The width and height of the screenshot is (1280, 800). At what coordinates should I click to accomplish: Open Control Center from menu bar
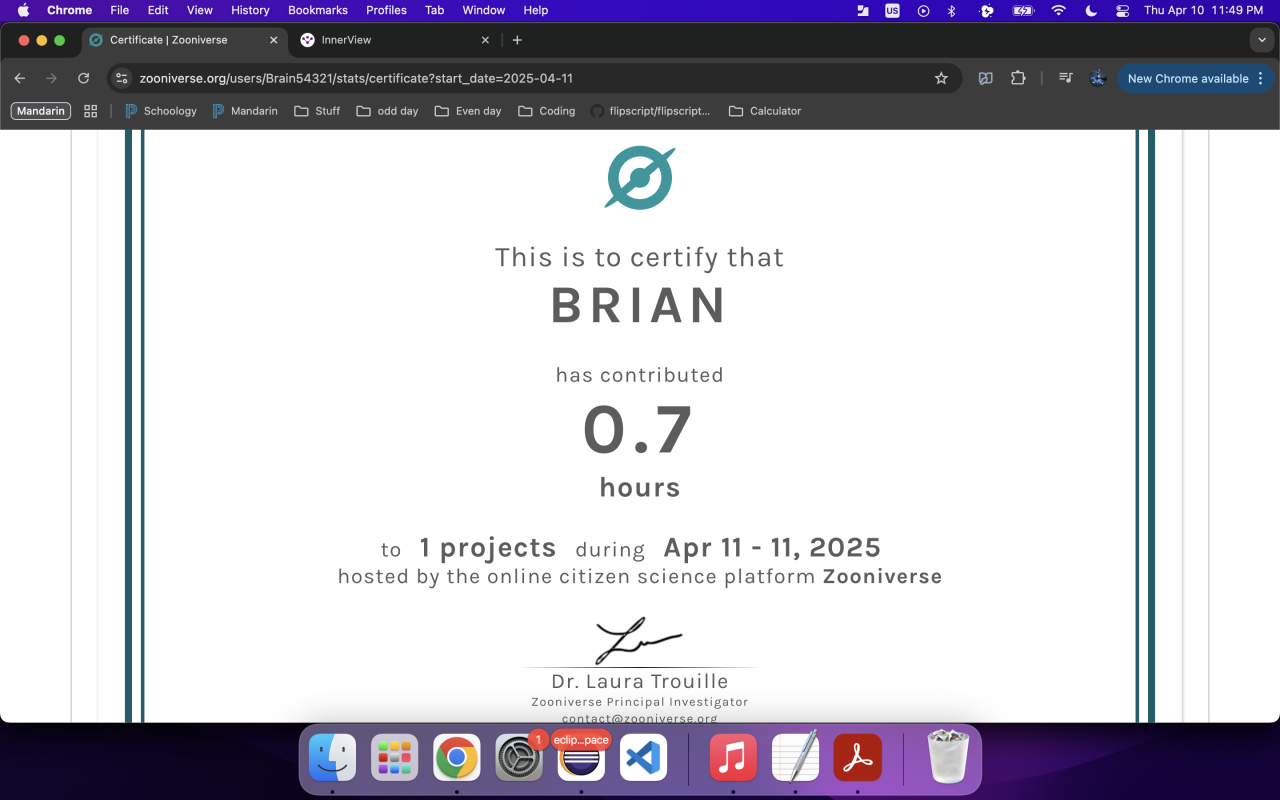point(1122,10)
